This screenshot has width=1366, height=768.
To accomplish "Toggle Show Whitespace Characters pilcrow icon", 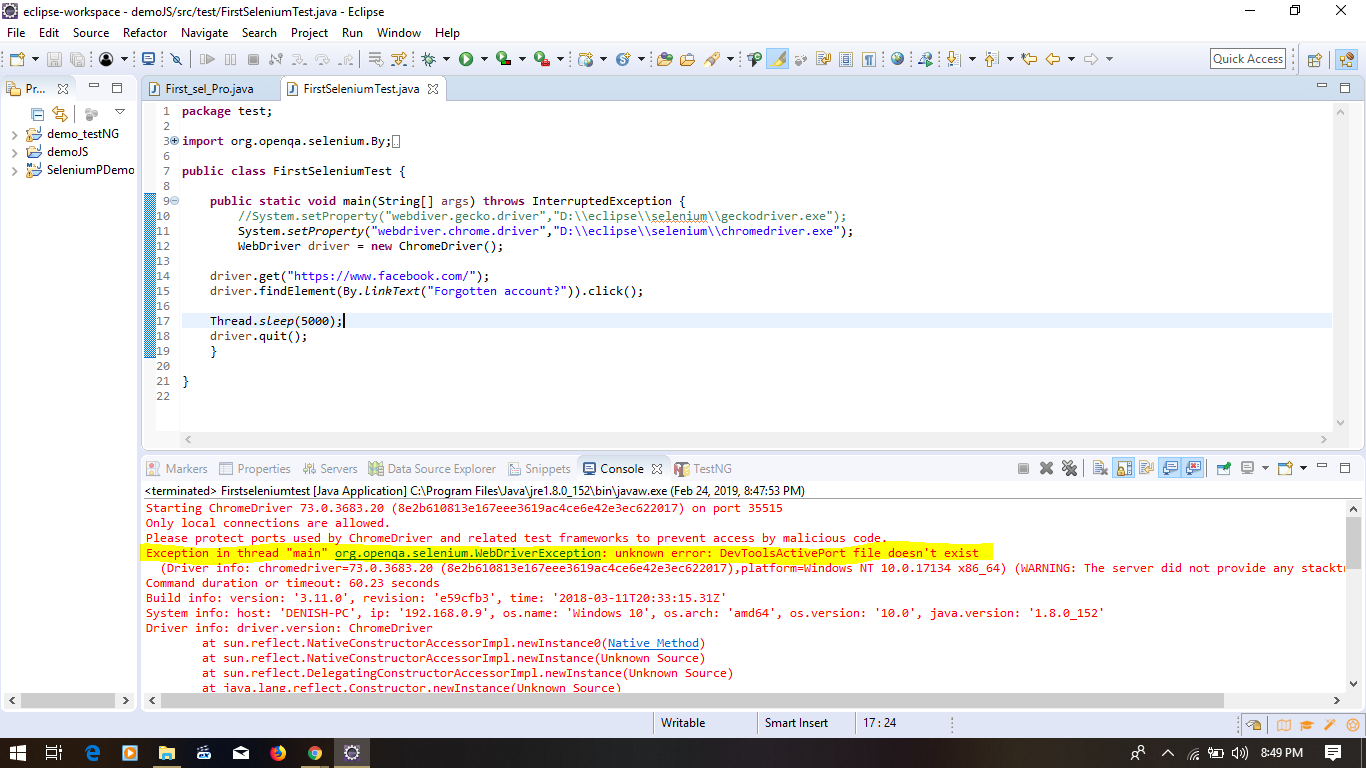I will pos(869,59).
